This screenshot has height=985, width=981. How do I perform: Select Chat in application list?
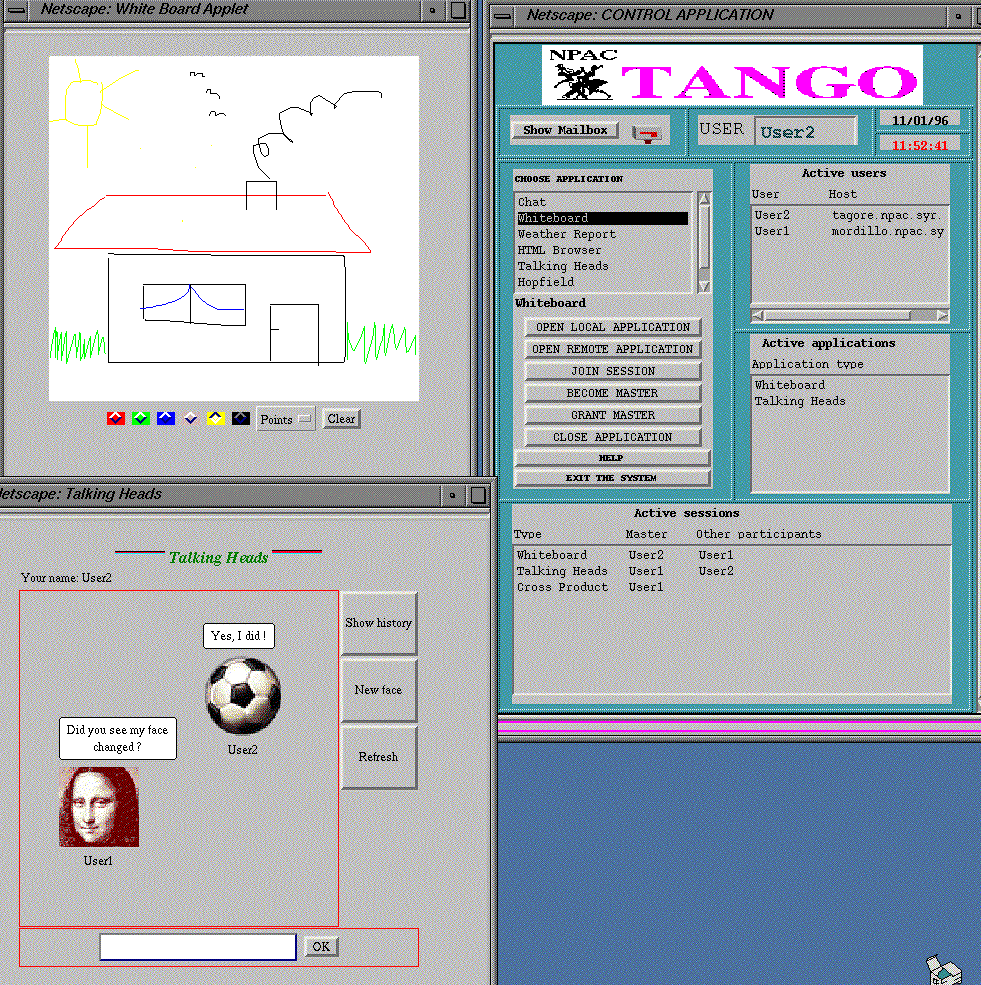(603, 202)
